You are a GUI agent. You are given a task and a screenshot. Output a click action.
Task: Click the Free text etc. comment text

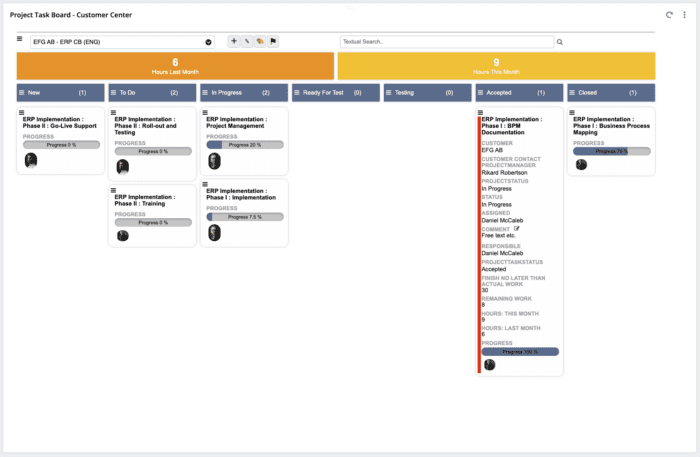pyautogui.click(x=499, y=236)
